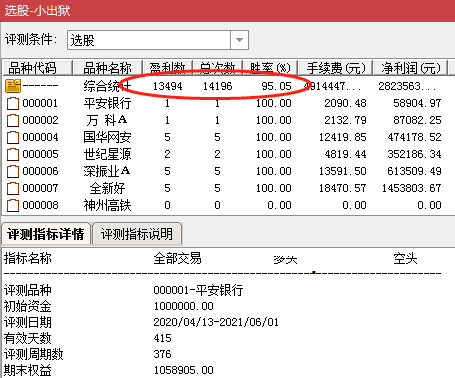This screenshot has width=455, height=378.
Task: Select stock name 神州高铁 in list
Action: click(107, 205)
